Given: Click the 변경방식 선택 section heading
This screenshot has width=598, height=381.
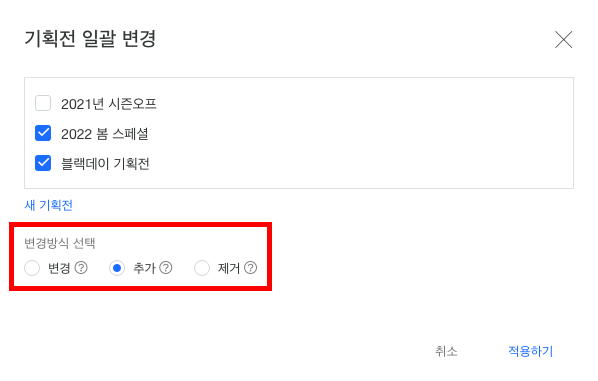Looking at the screenshot, I should point(59,243).
